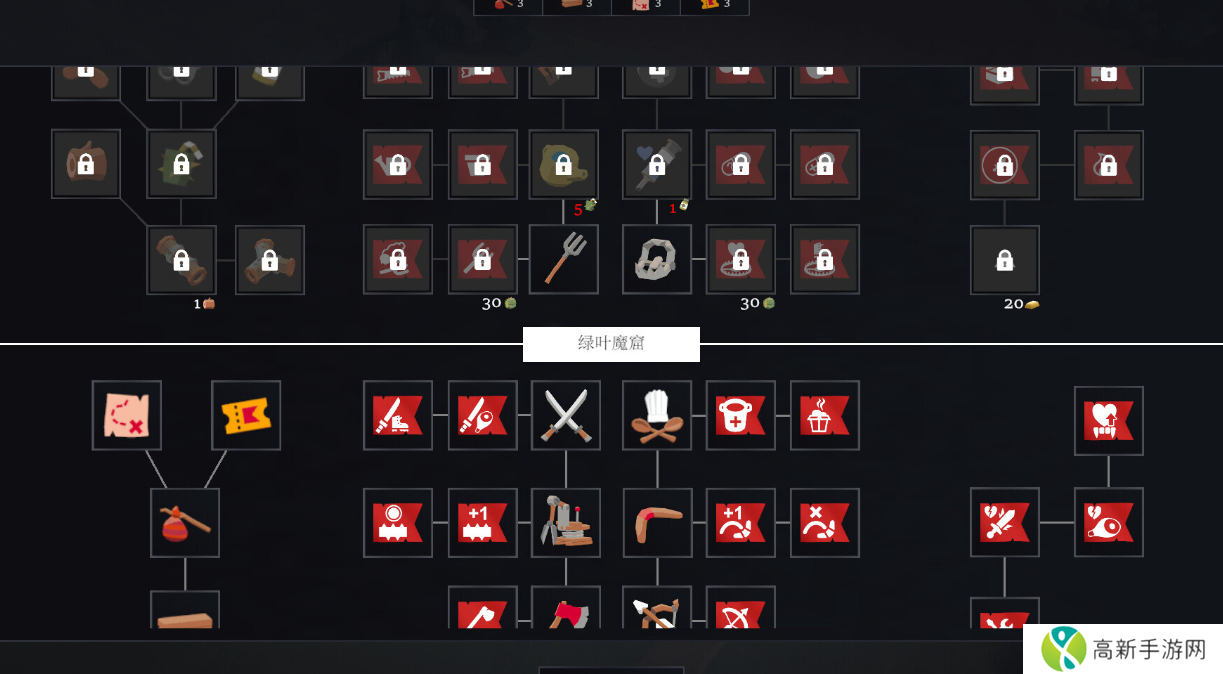Select the workbench crafting station node
This screenshot has height=674, width=1223.
(x=566, y=523)
